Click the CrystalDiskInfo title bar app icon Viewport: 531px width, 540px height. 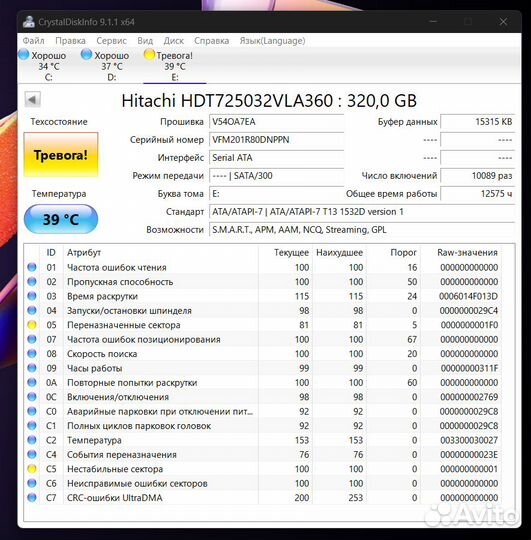tap(29, 22)
